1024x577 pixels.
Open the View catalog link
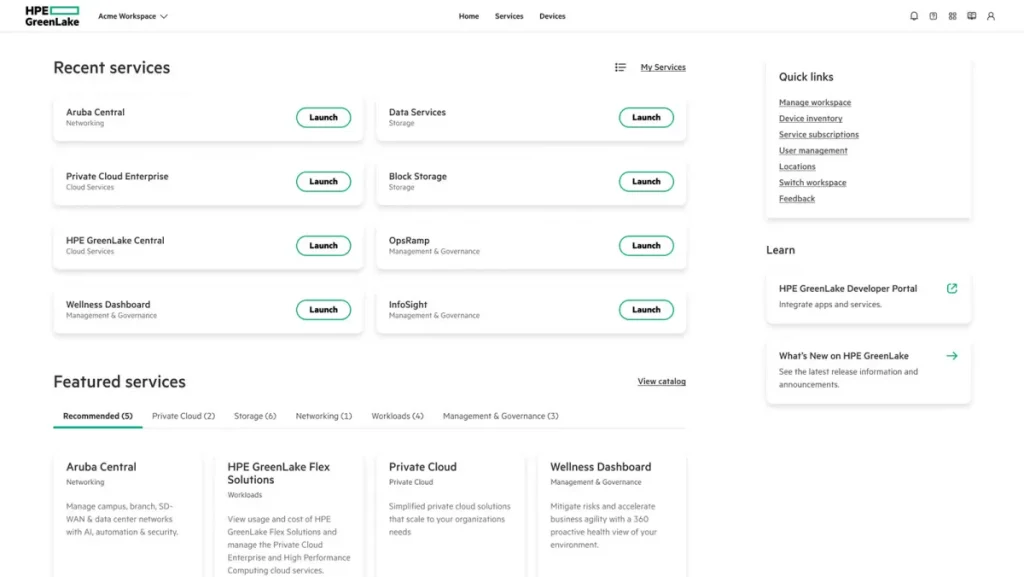tap(662, 381)
